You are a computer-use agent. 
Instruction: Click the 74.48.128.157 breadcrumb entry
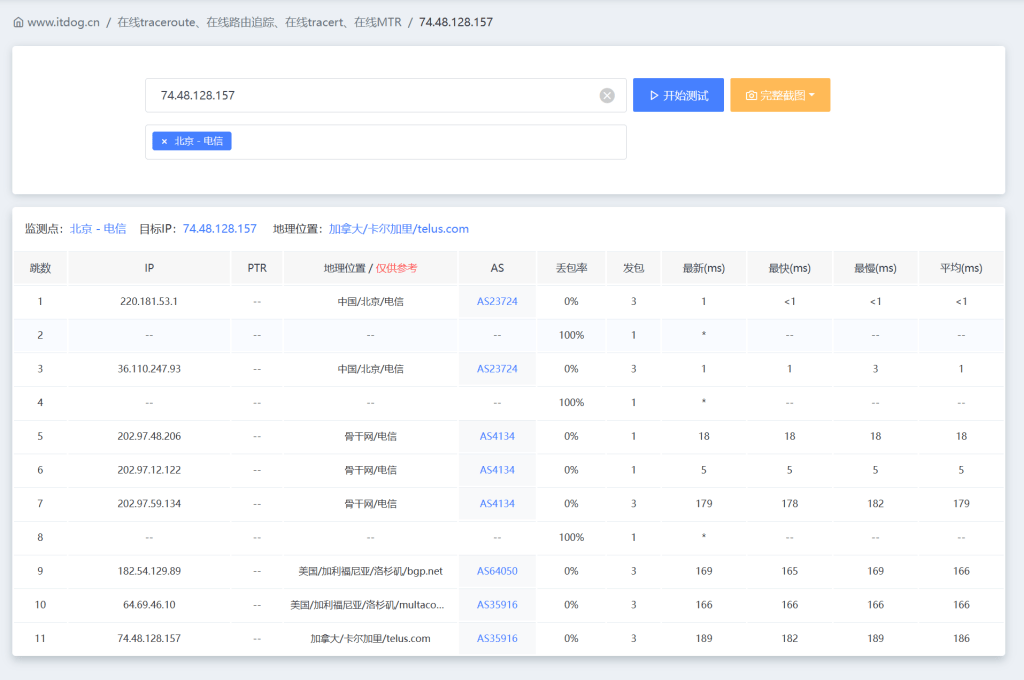[456, 22]
